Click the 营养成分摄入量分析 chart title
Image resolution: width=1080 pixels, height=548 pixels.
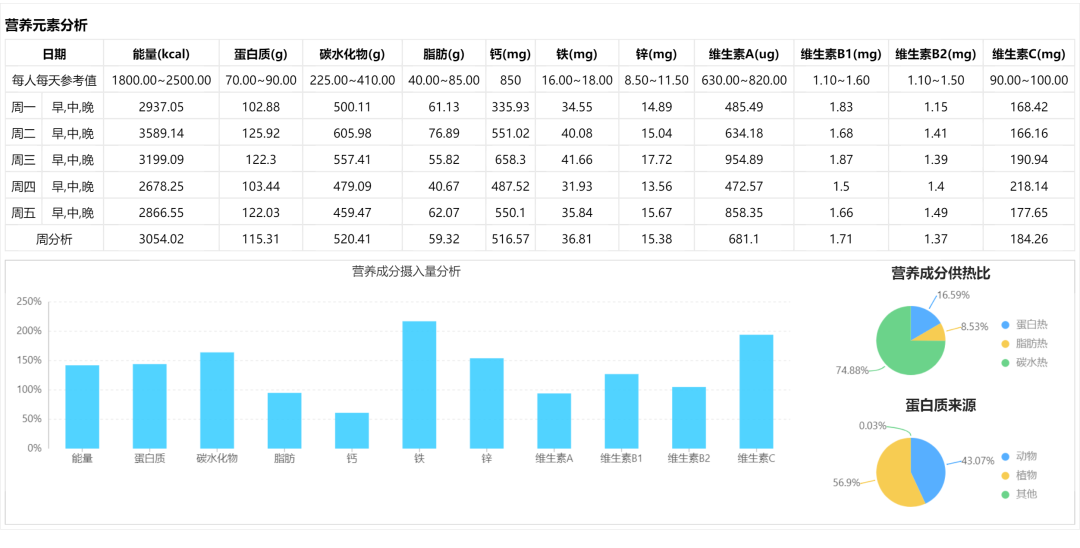pyautogui.click(x=406, y=271)
